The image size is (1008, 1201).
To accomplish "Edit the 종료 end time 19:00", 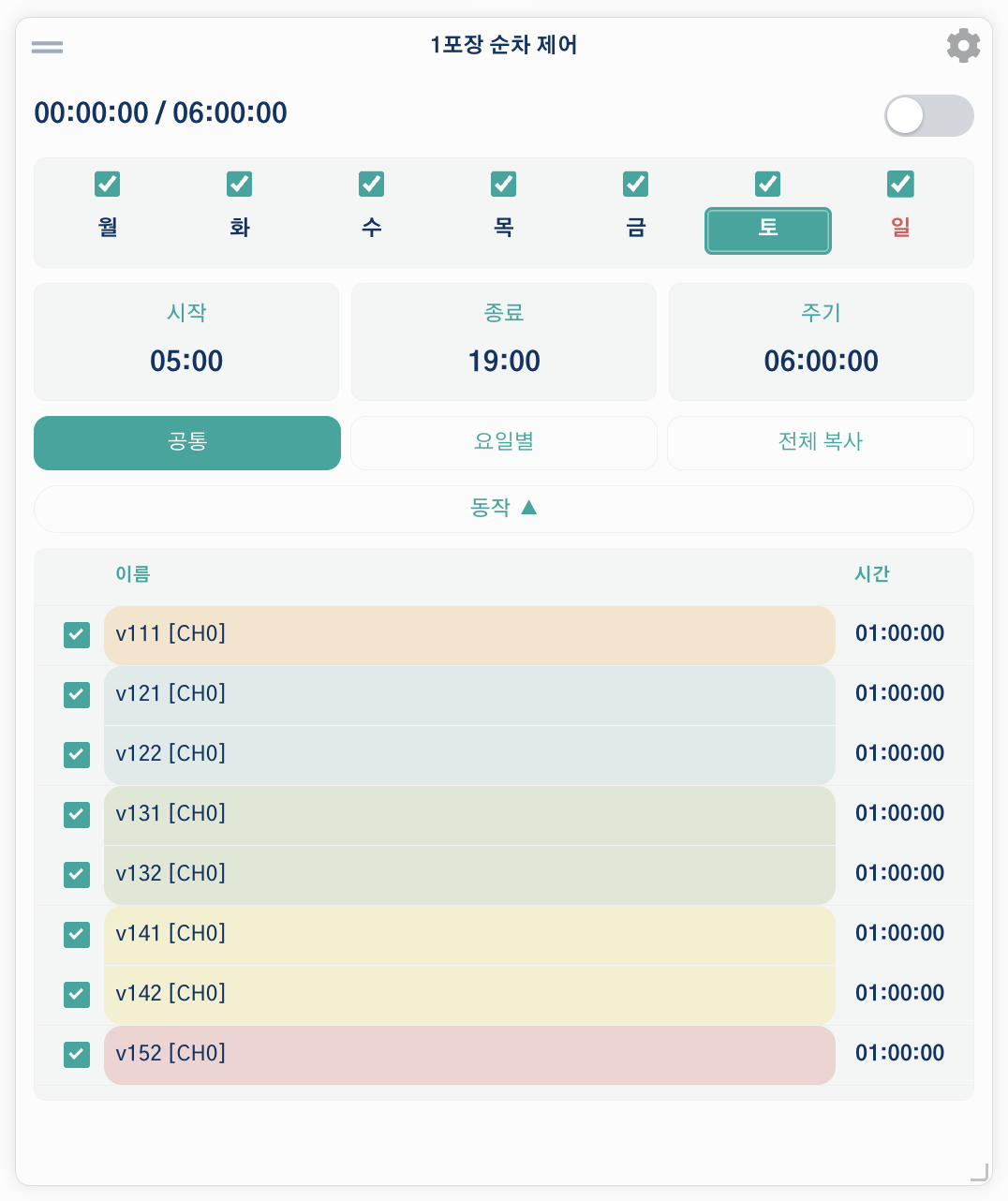I will pos(504,361).
